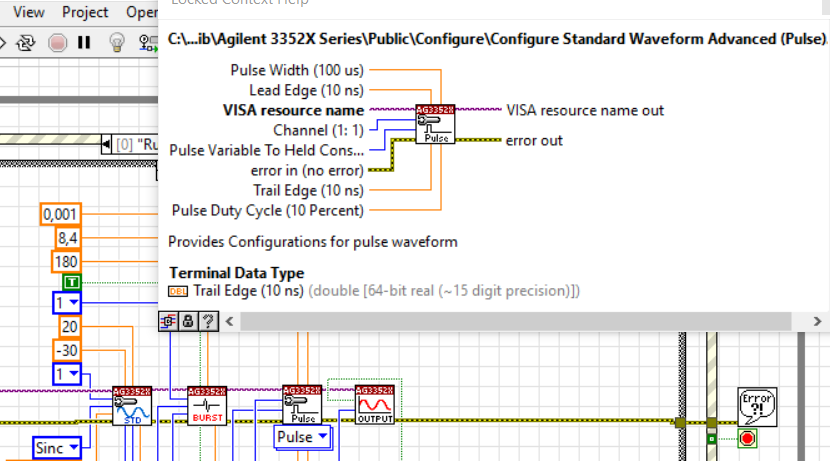Select the numeric constant -30
830x461 pixels.
coord(67,350)
